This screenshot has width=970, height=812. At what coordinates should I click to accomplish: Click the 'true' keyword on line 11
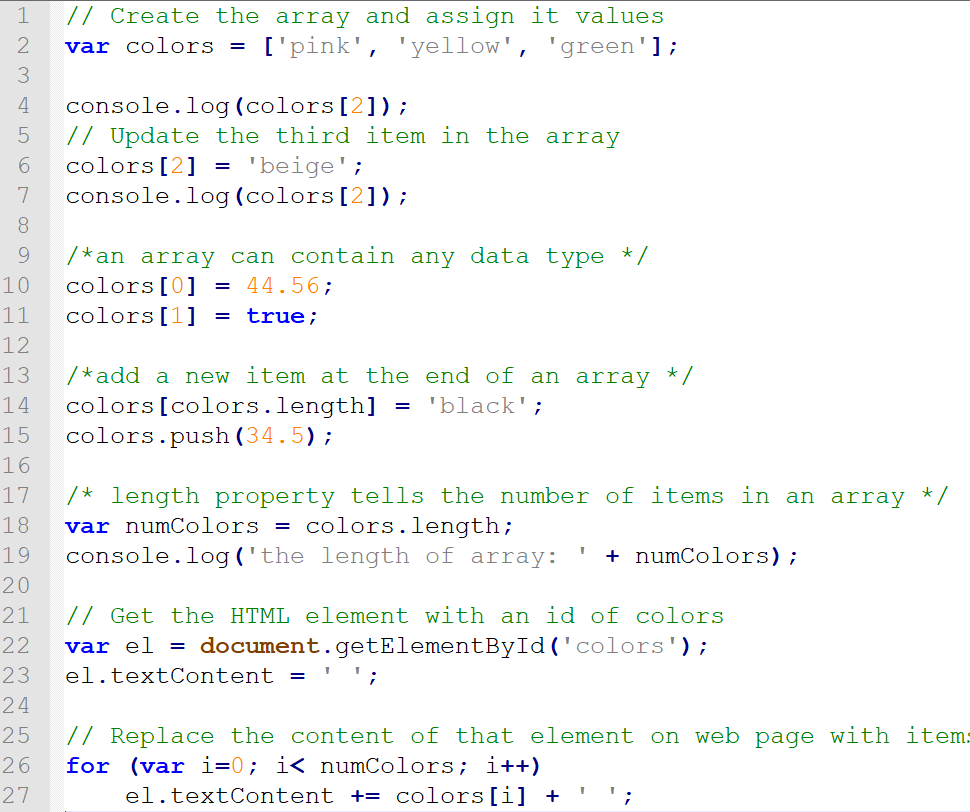(276, 315)
